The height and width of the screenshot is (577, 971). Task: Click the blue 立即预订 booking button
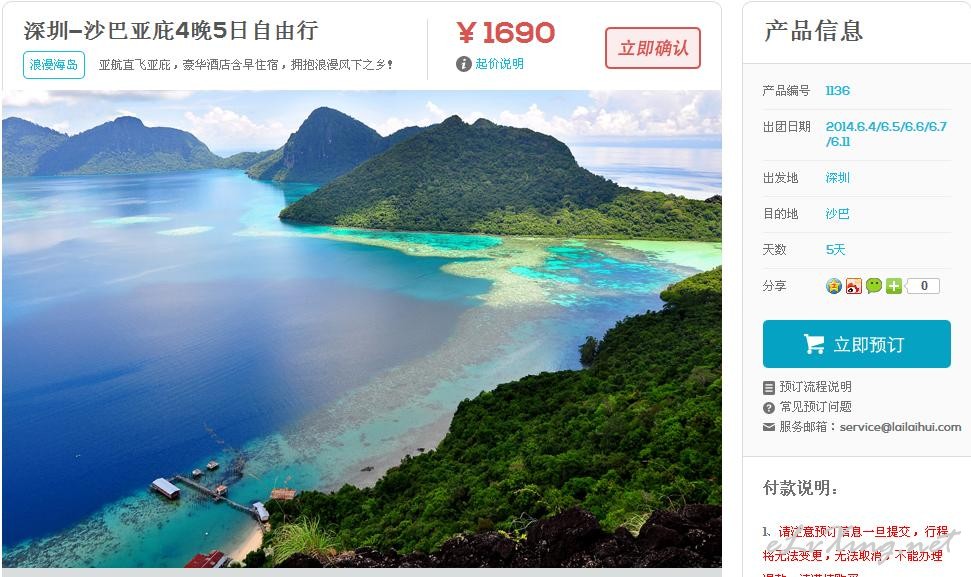(x=856, y=344)
